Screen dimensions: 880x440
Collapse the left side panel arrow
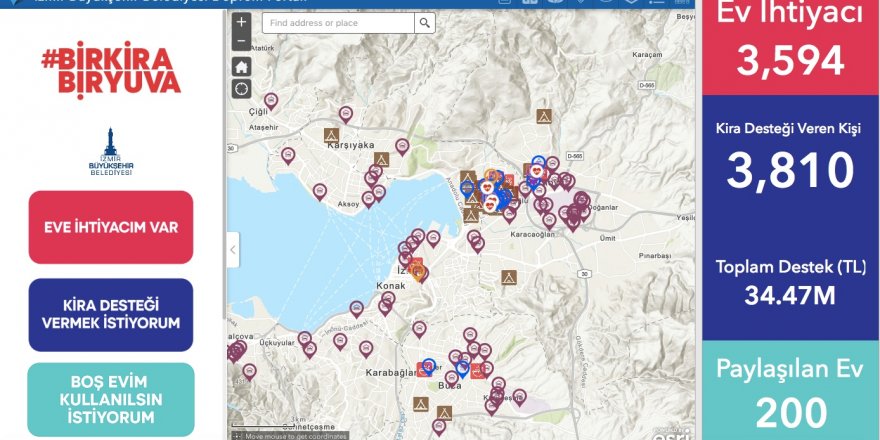pos(233,249)
